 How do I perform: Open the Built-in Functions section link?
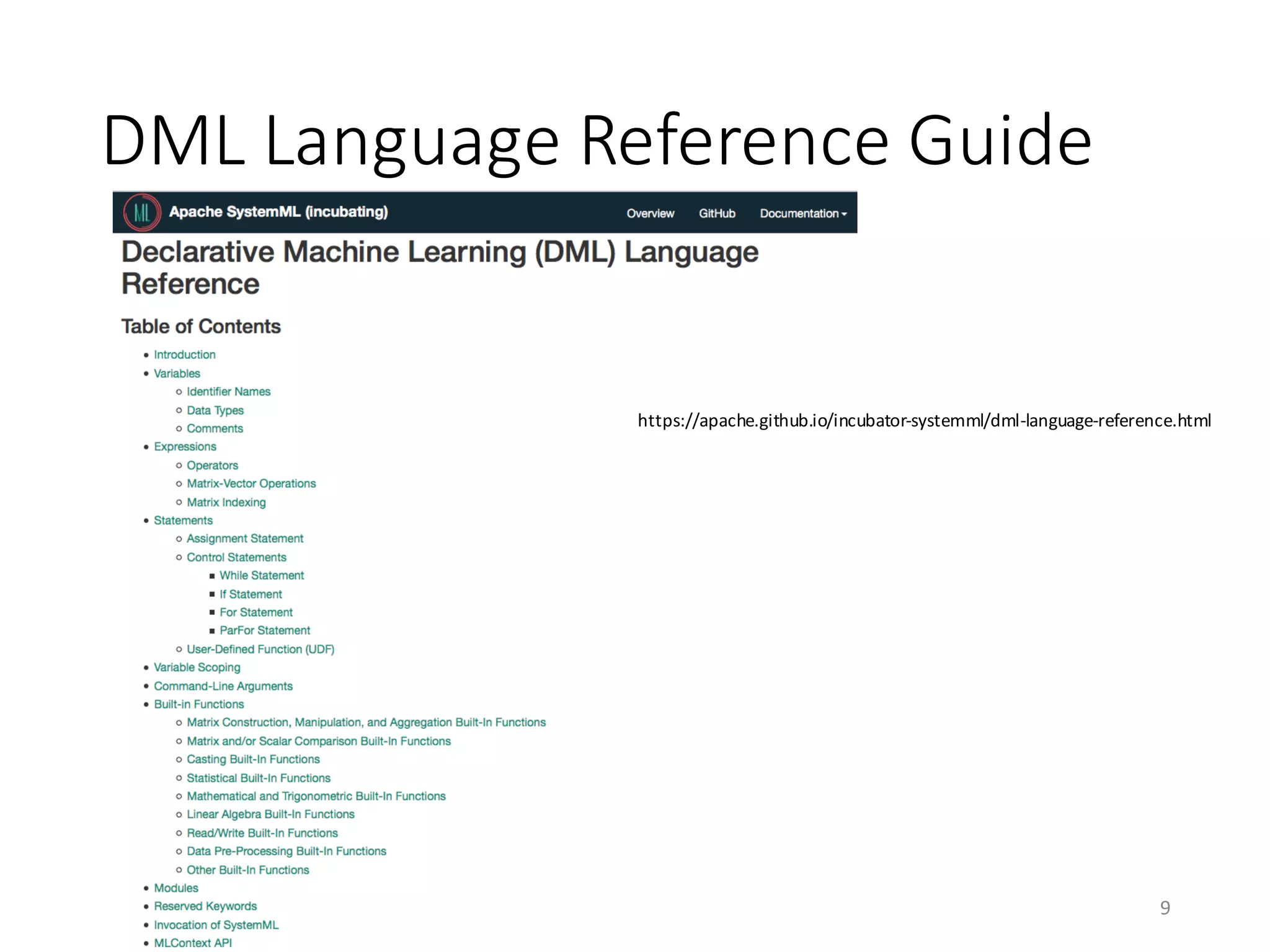199,704
